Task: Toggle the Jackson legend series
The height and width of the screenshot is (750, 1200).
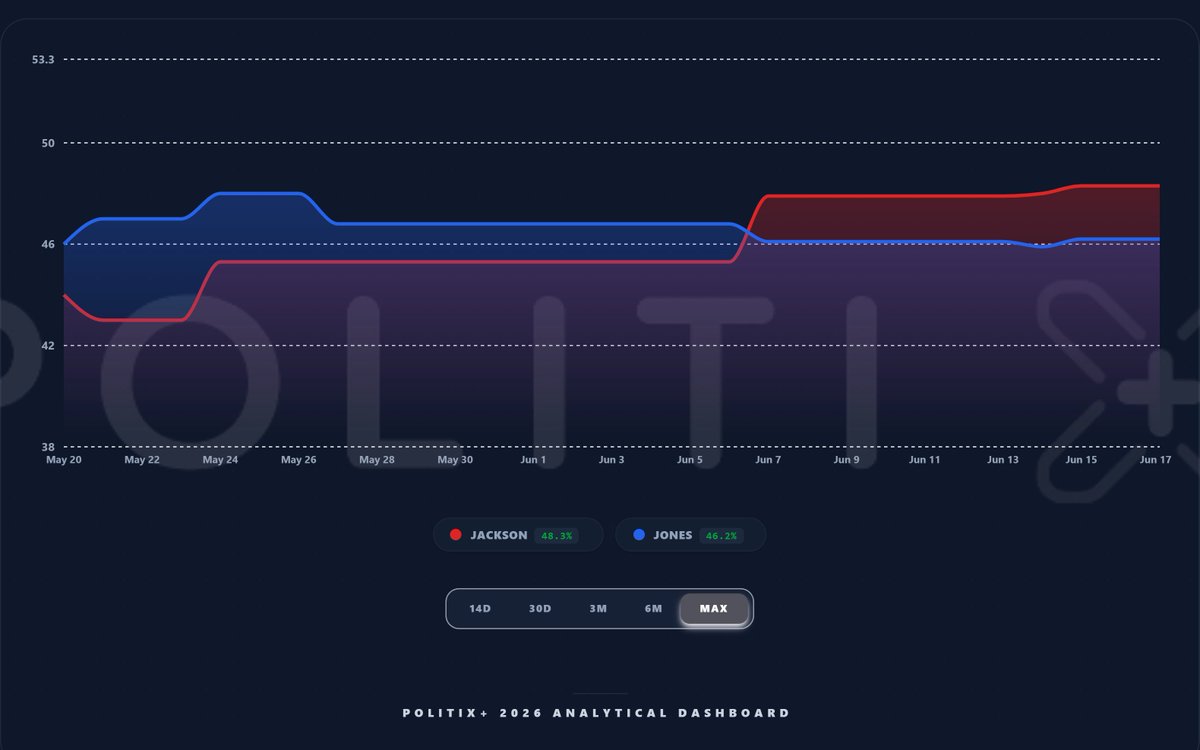Action: (518, 535)
